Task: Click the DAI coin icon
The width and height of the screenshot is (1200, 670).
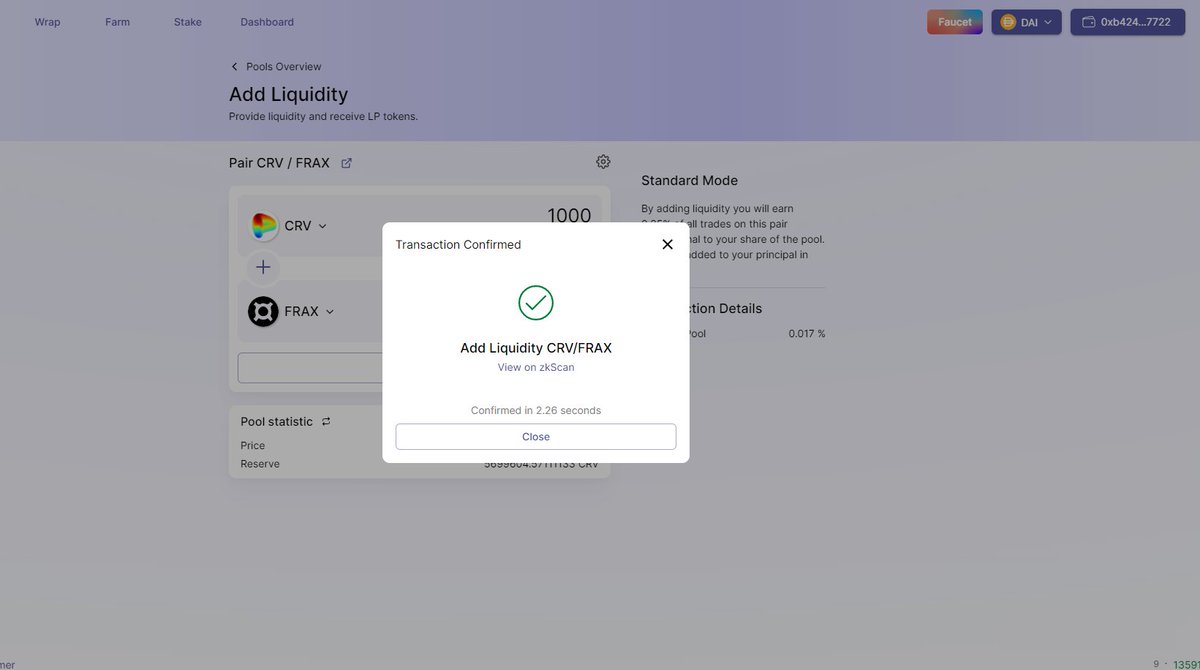Action: [x=1008, y=22]
